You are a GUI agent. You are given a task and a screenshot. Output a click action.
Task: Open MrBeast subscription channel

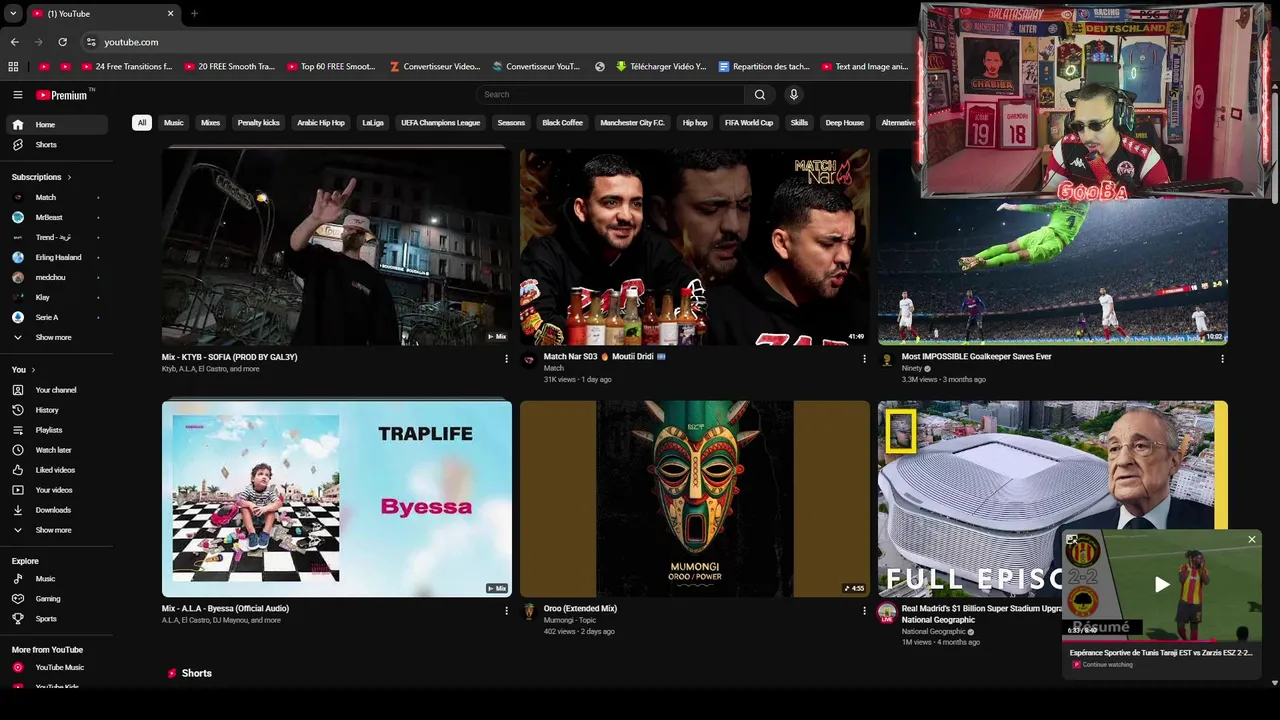coord(58,217)
